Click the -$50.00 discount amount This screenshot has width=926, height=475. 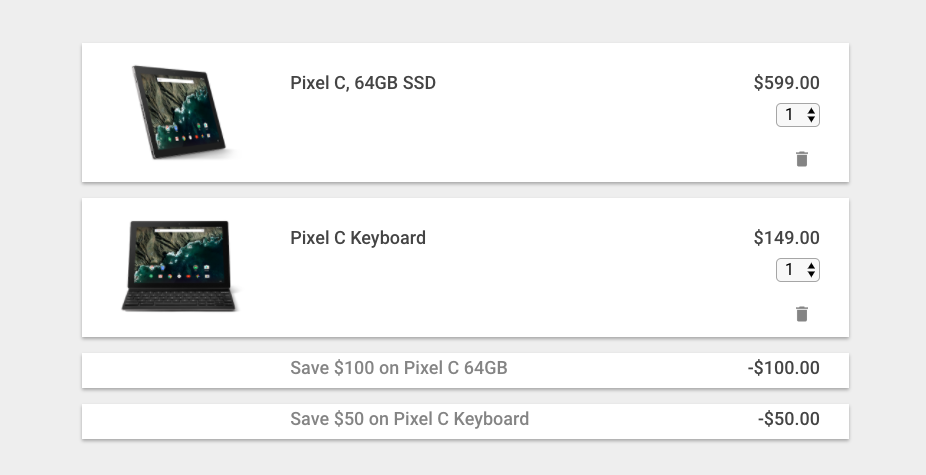788,419
